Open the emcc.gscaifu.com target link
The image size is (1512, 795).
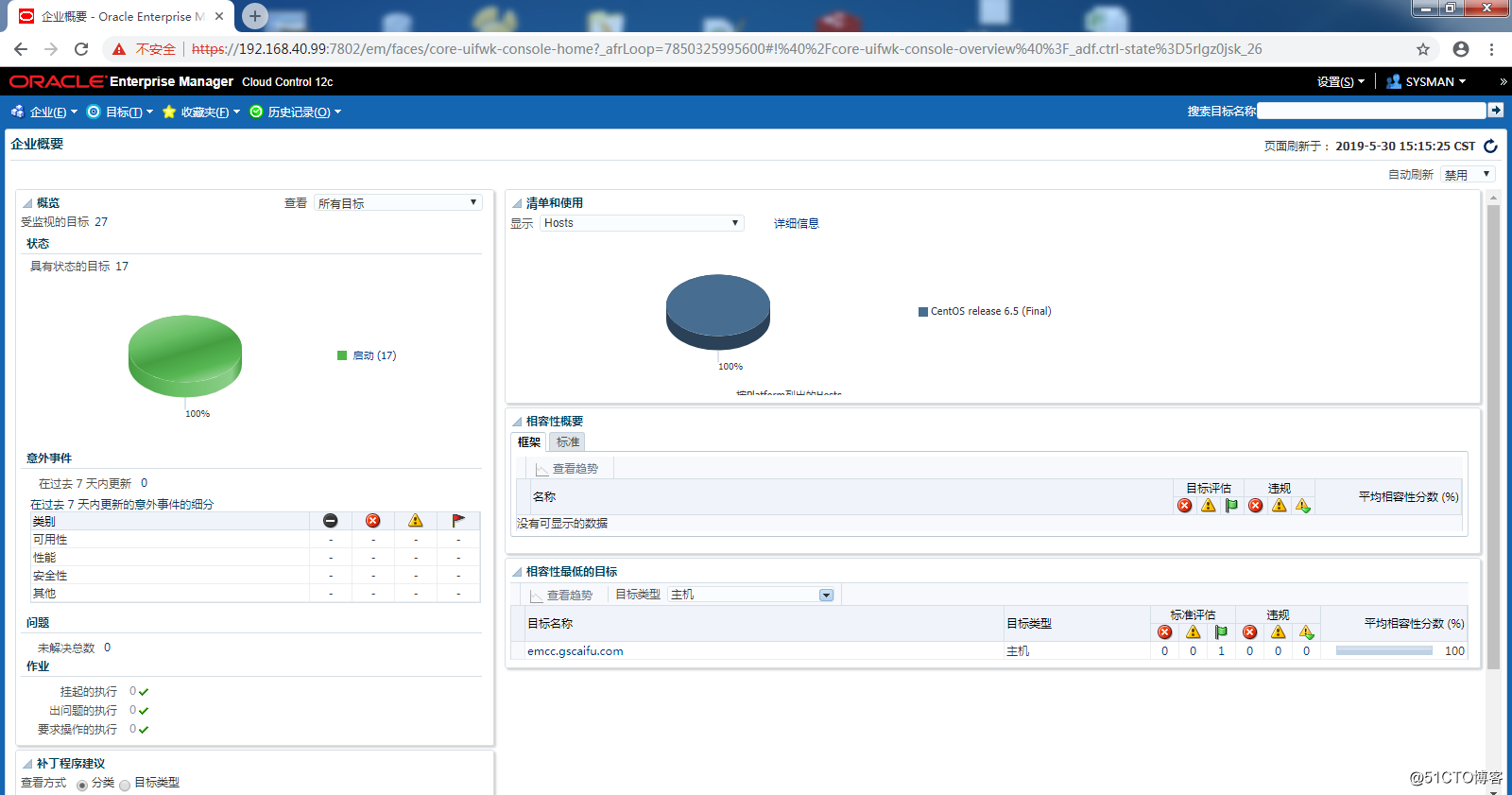(575, 651)
